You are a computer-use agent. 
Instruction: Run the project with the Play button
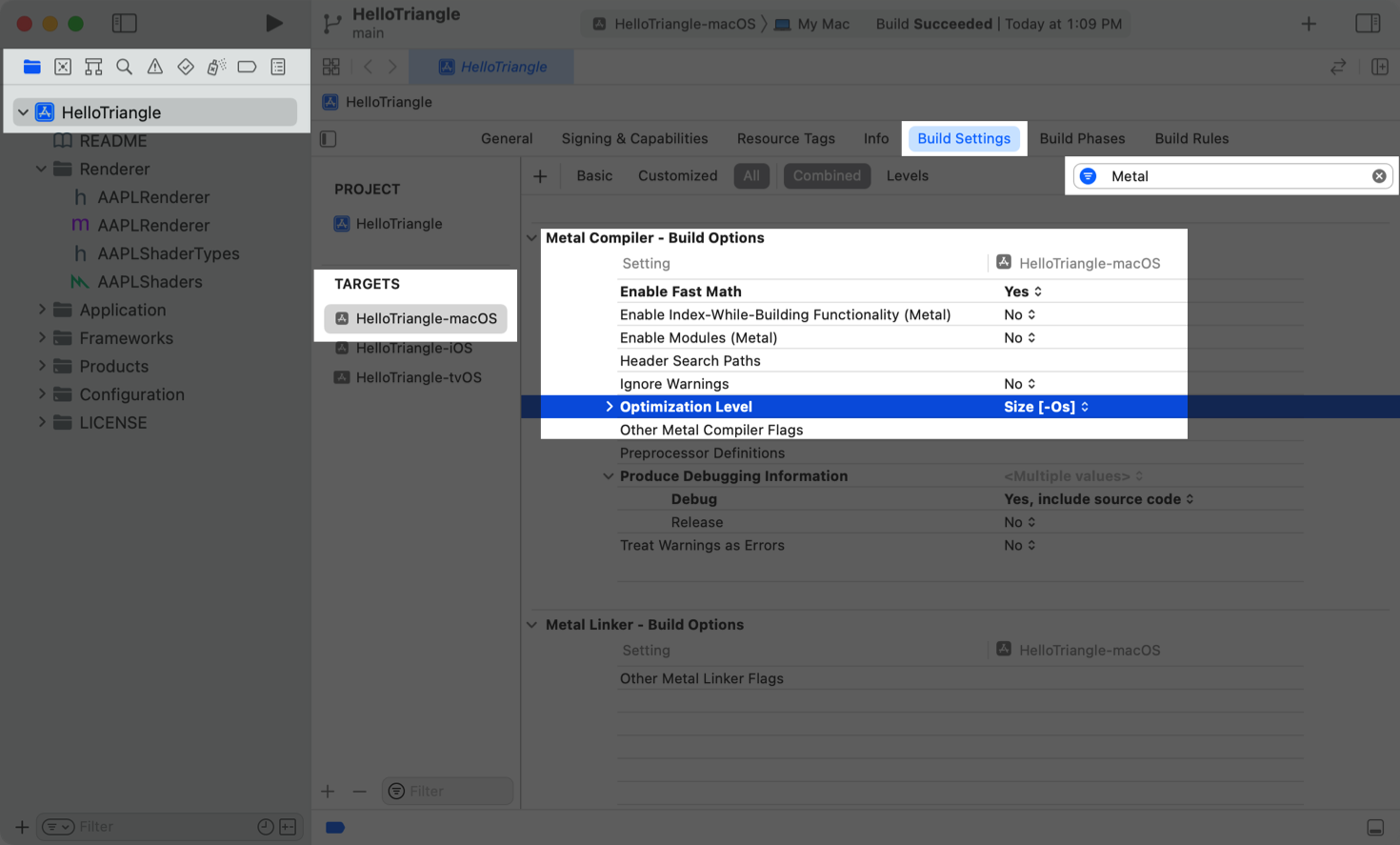274,23
